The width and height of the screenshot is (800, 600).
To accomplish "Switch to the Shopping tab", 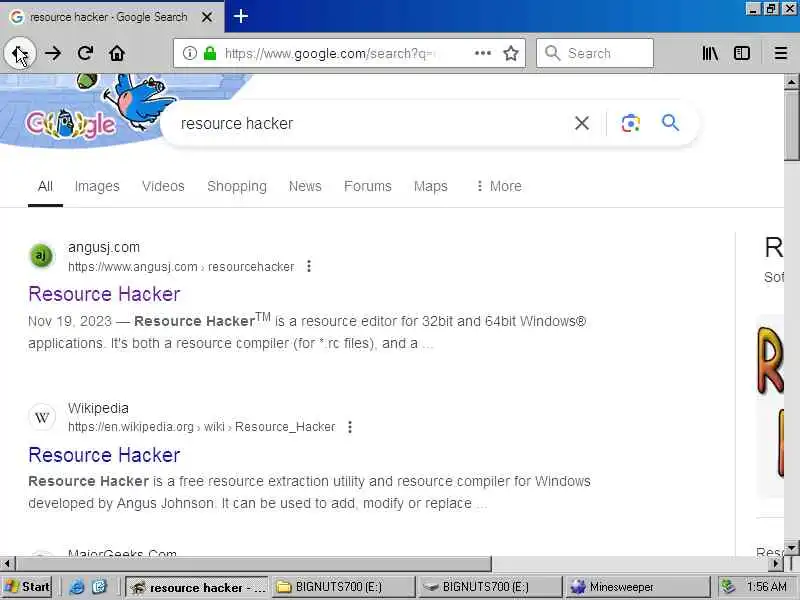I will point(237,186).
